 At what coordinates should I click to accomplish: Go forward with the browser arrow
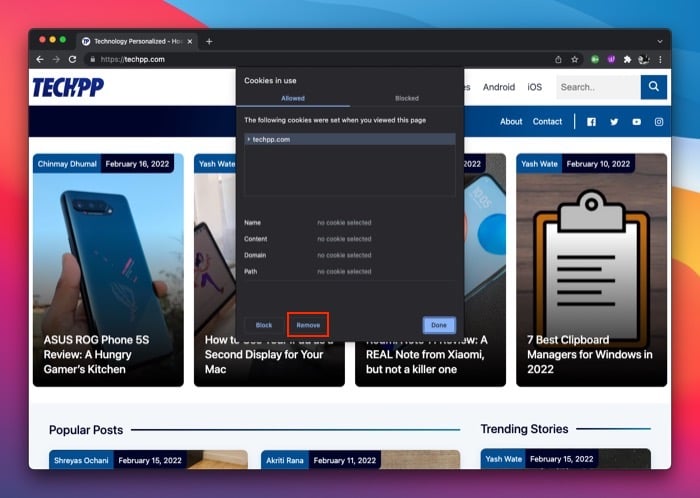(56, 59)
